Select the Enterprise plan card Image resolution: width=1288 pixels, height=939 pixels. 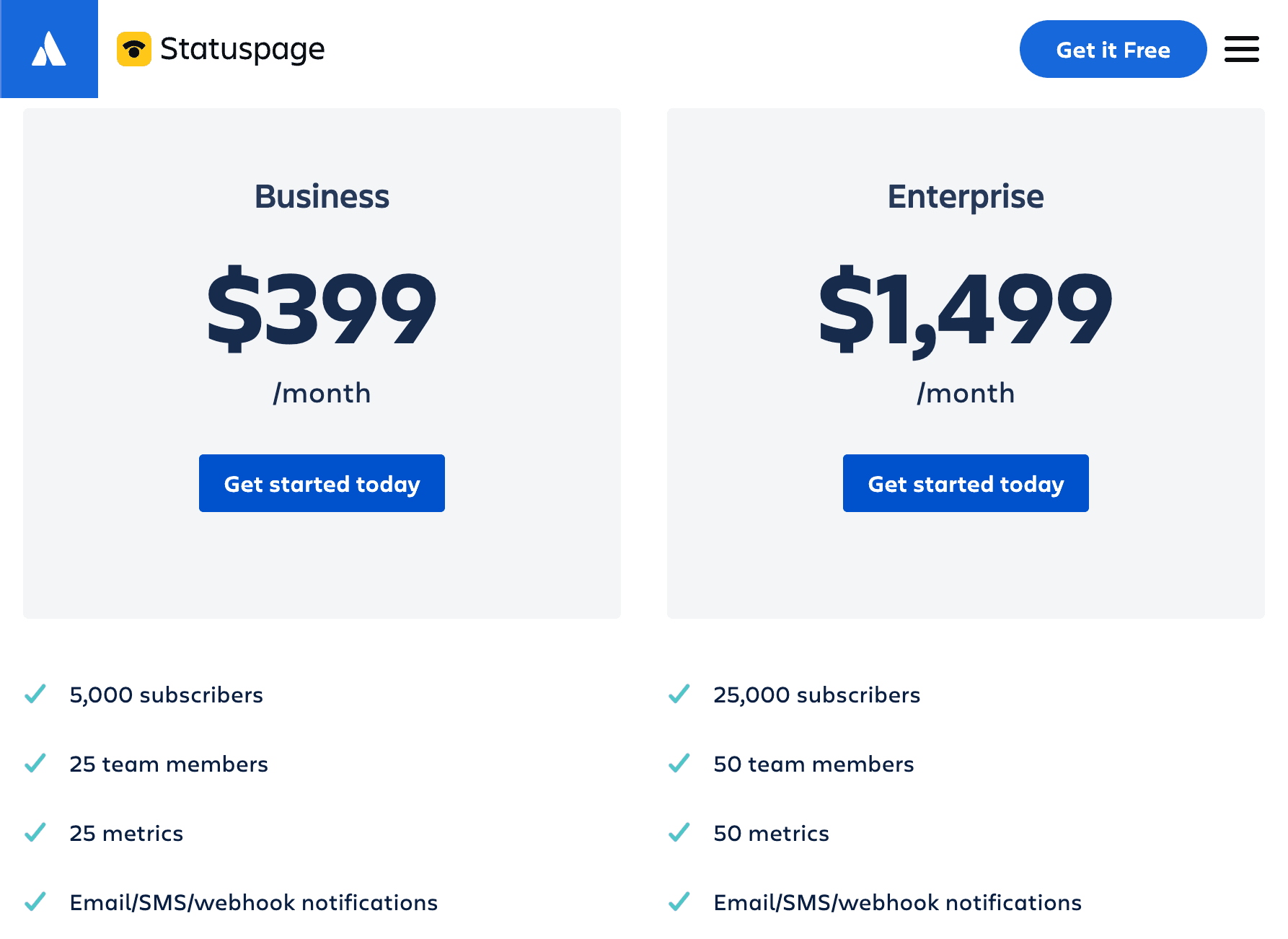pyautogui.click(x=966, y=361)
